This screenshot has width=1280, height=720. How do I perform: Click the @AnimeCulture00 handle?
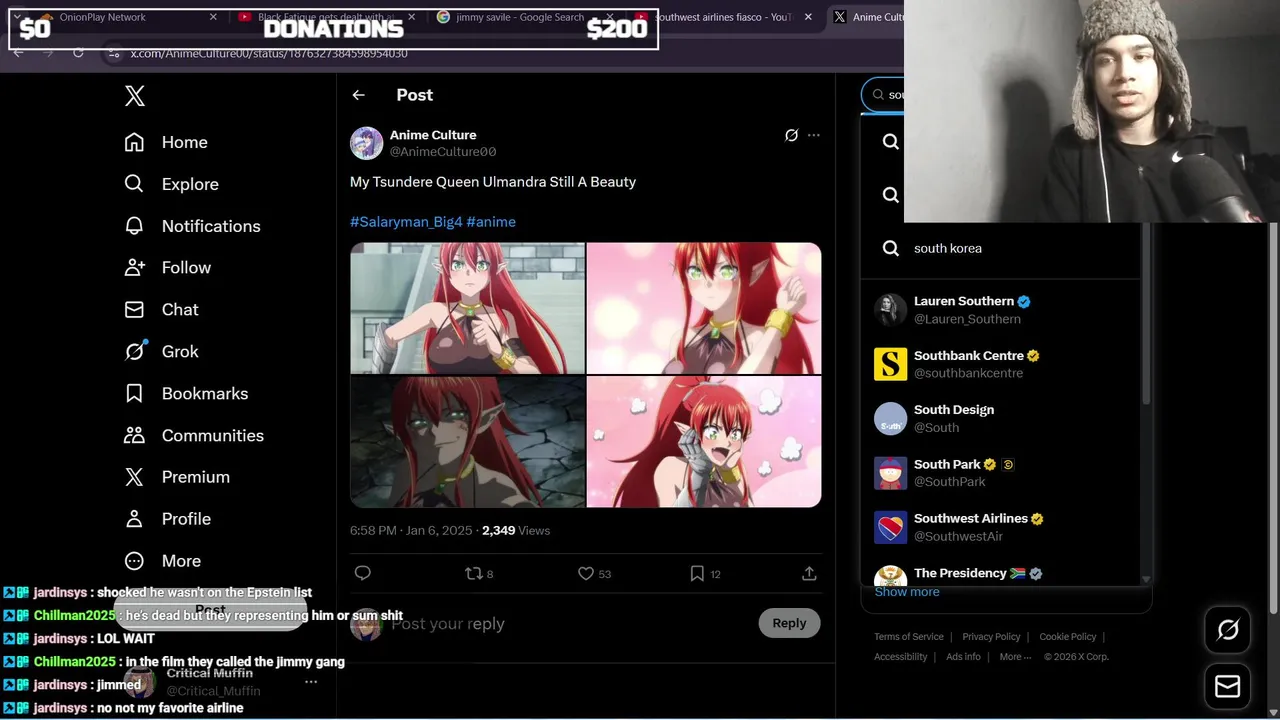[x=443, y=152]
